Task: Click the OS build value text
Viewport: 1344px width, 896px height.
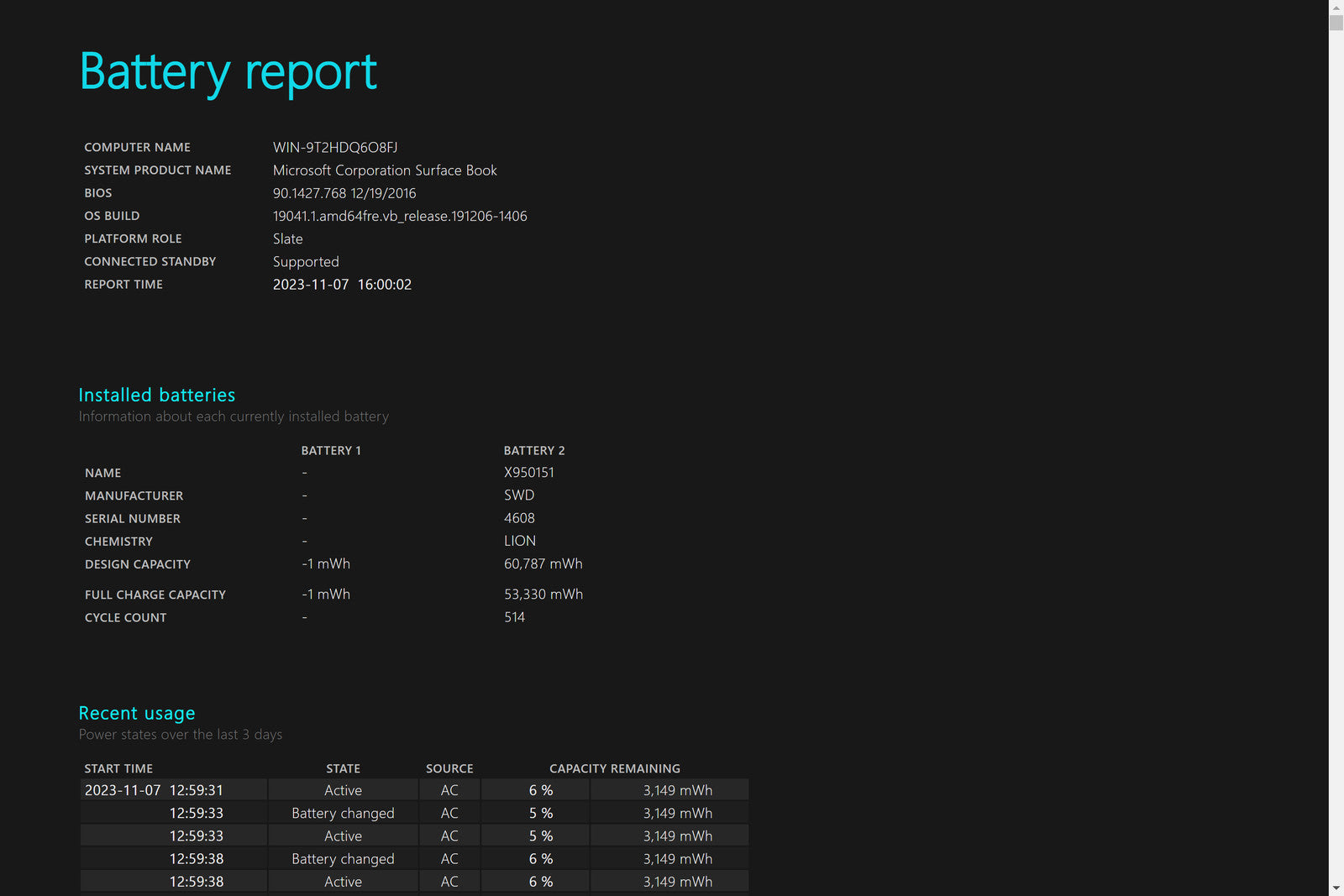Action: coord(400,216)
